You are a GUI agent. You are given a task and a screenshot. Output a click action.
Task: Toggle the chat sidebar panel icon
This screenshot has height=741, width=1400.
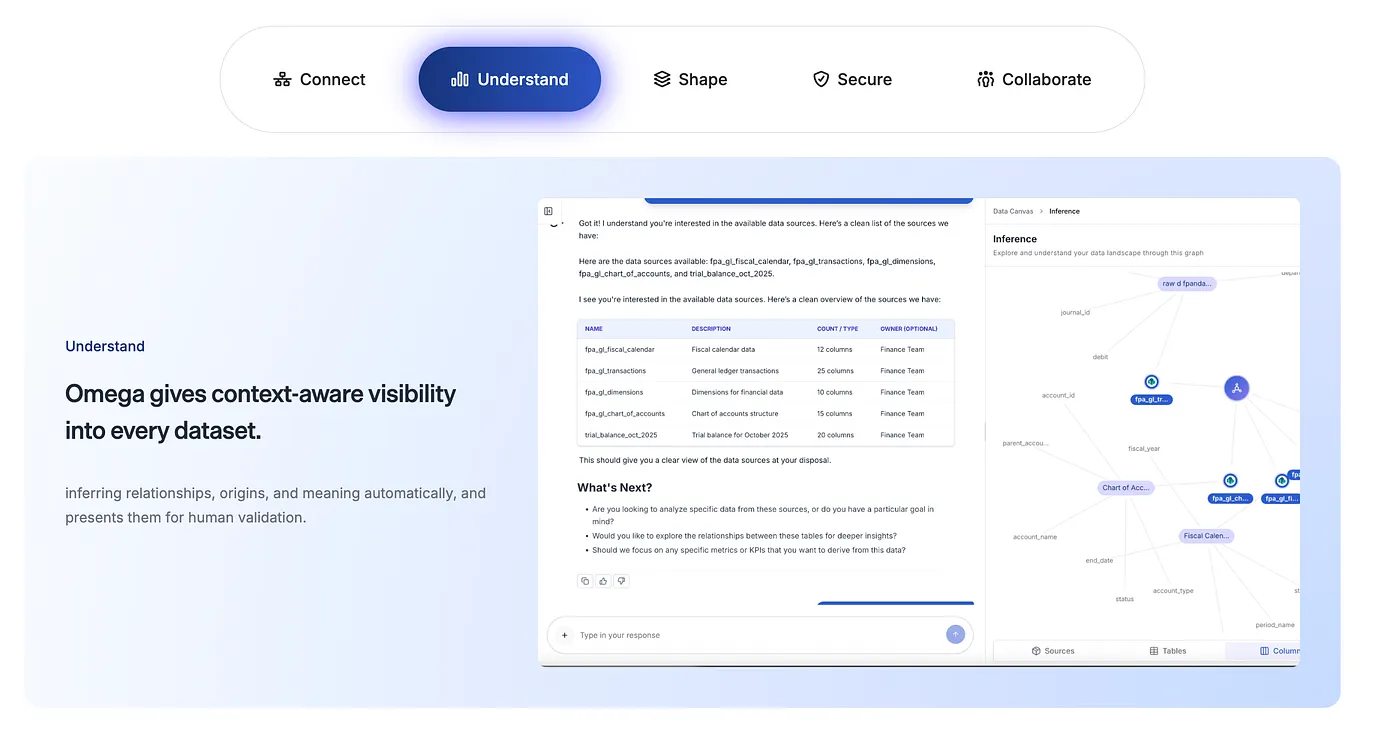(548, 211)
